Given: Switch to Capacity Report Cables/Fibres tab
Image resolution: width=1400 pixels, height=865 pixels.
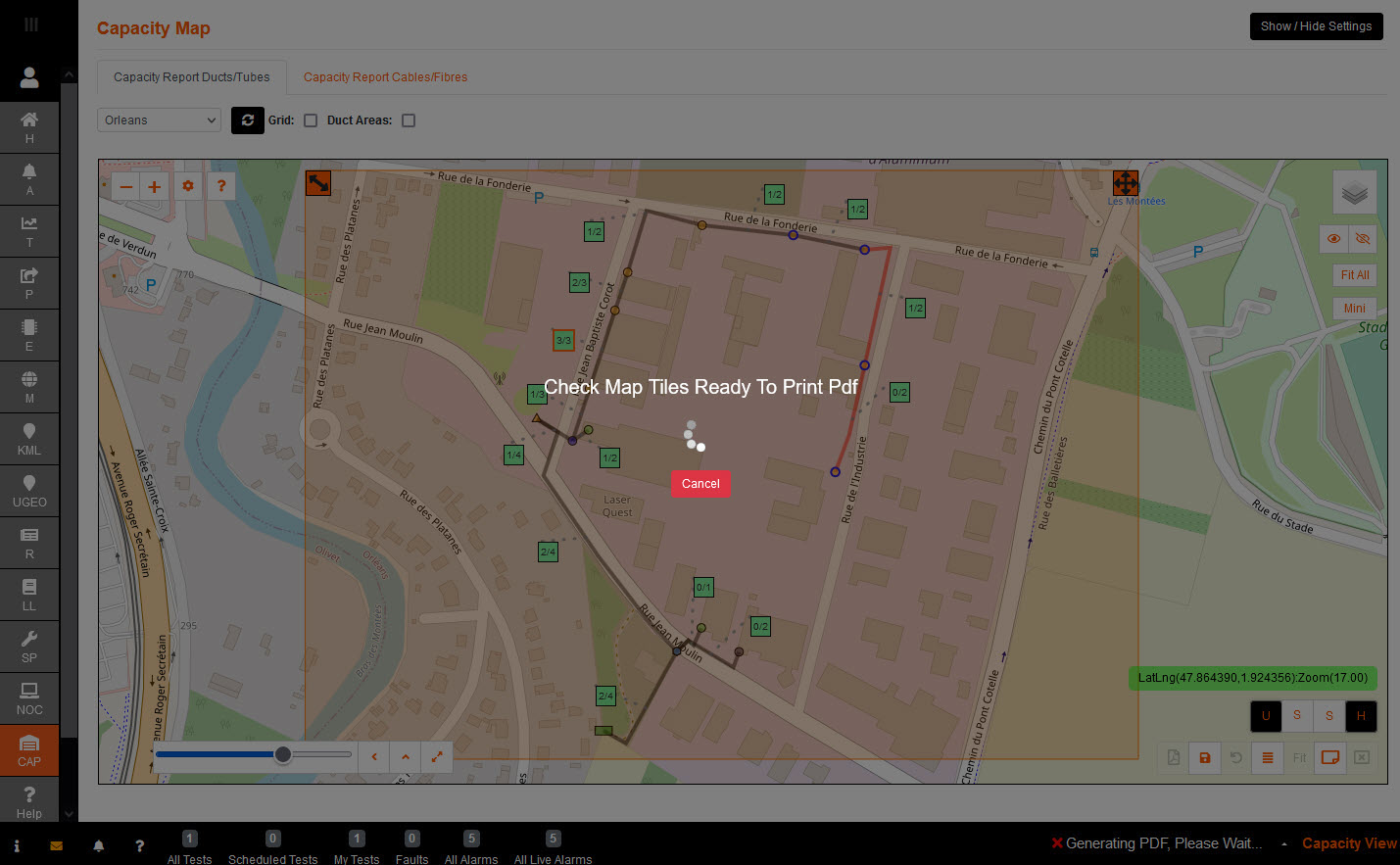Looking at the screenshot, I should click(x=385, y=77).
